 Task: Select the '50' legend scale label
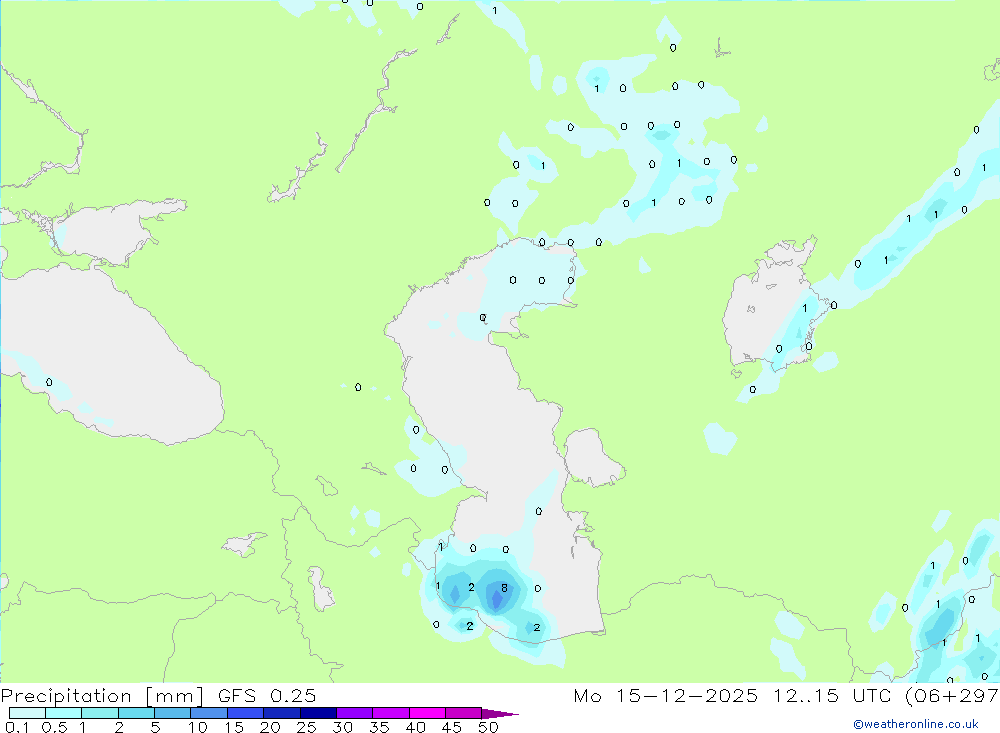[488, 727]
